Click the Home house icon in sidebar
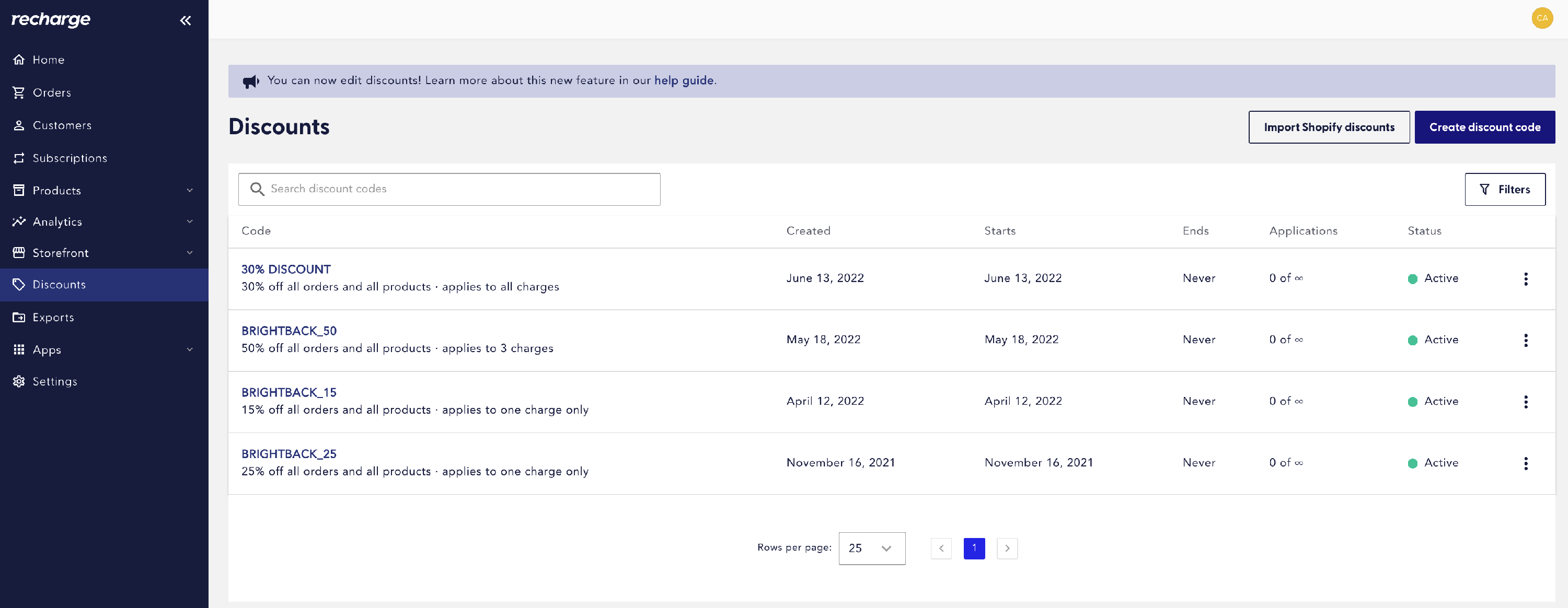The image size is (1568, 608). [x=19, y=60]
